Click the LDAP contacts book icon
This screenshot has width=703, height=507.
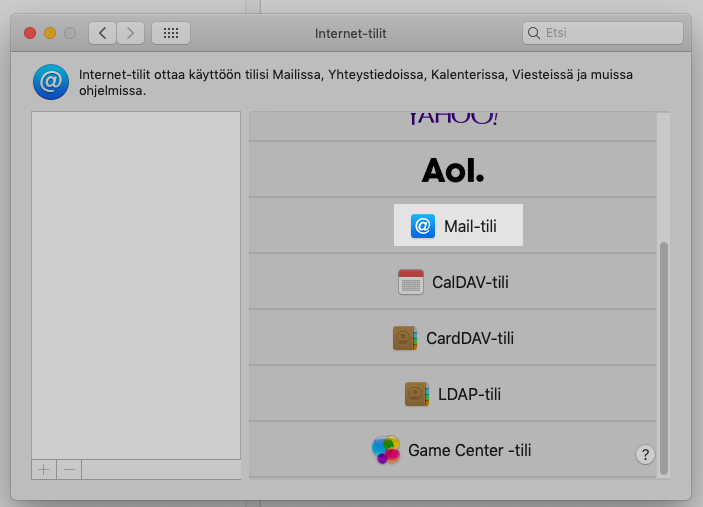(x=417, y=394)
